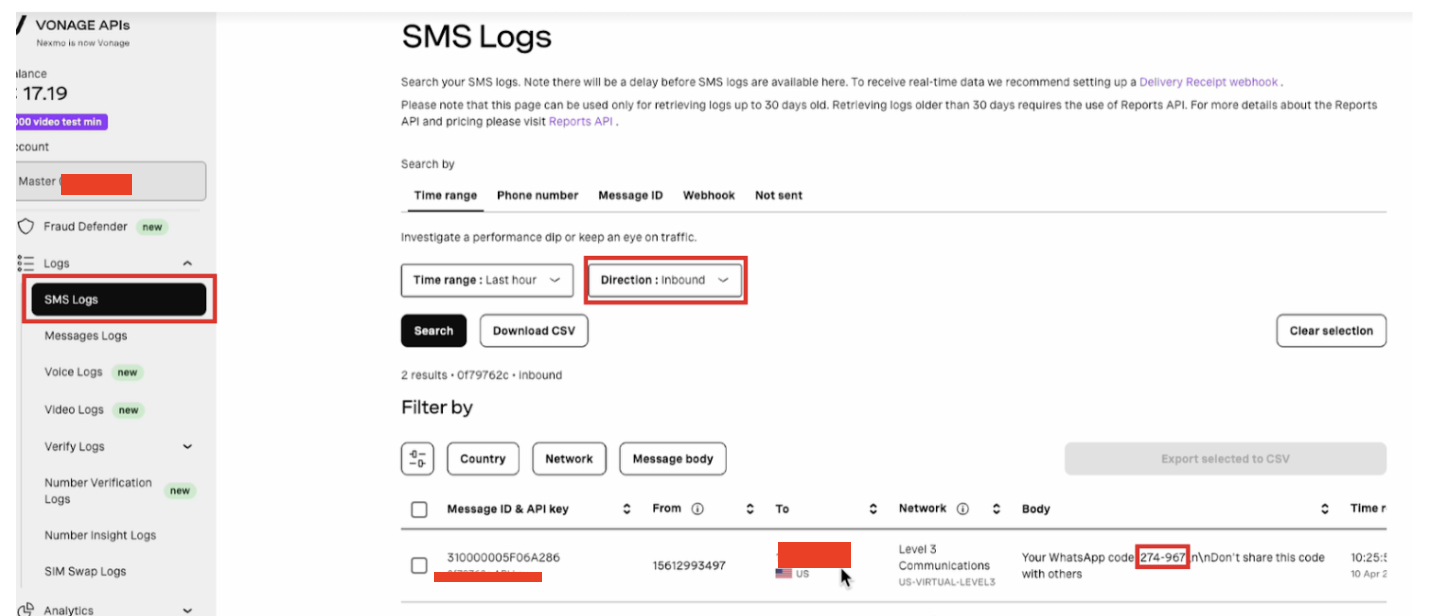The width and height of the screenshot is (1456, 616).
Task: Click the new badge beside Fraud Defender
Action: [x=152, y=227]
